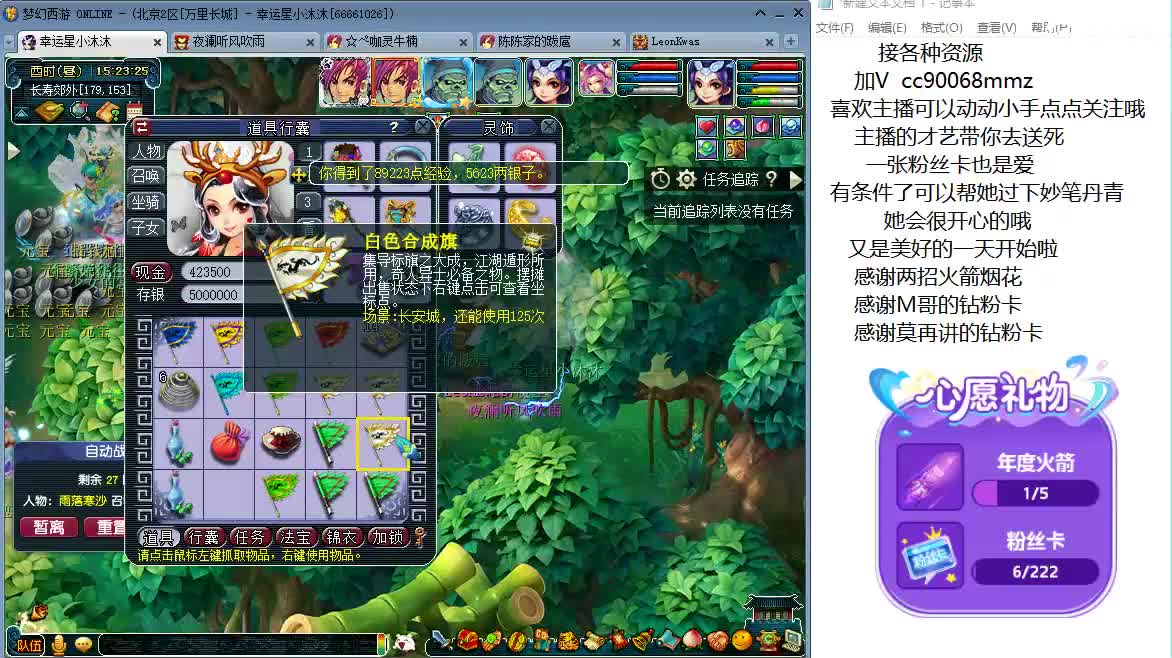Image resolution: width=1172 pixels, height=658 pixels.
Task: Open the smiley face friends icon
Action: click(741, 641)
